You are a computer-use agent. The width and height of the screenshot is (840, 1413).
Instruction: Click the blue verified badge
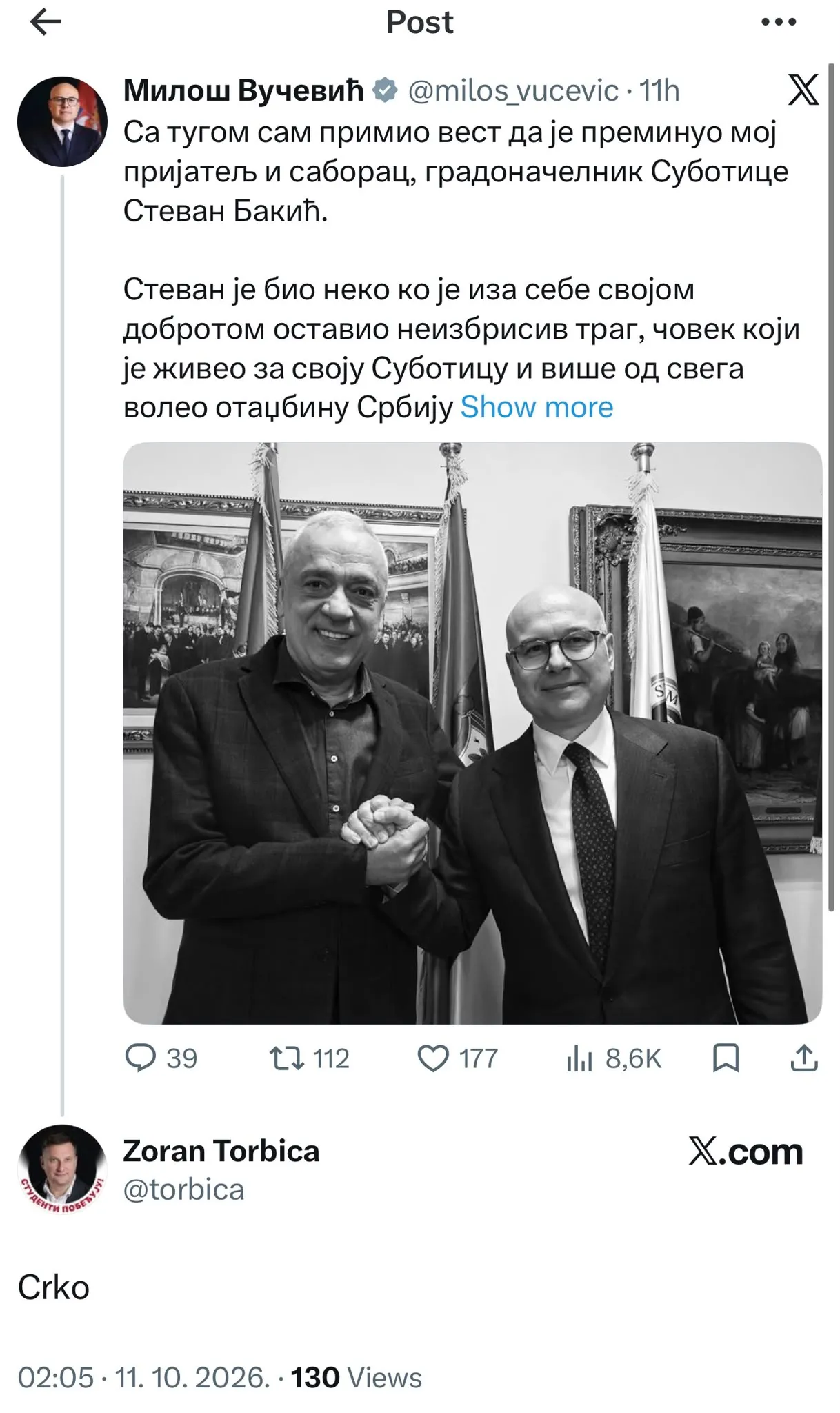point(385,90)
